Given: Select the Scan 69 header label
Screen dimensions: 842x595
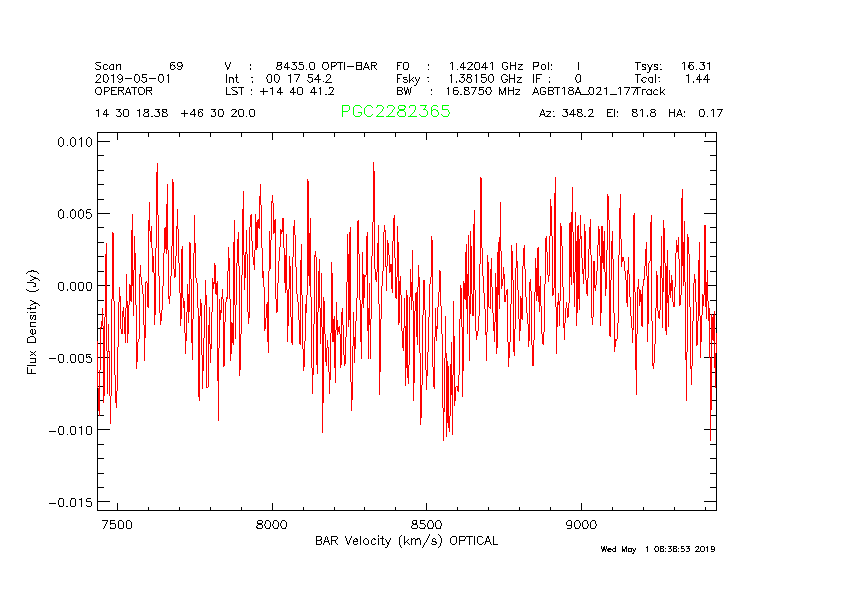Looking at the screenshot, I should (139, 66).
